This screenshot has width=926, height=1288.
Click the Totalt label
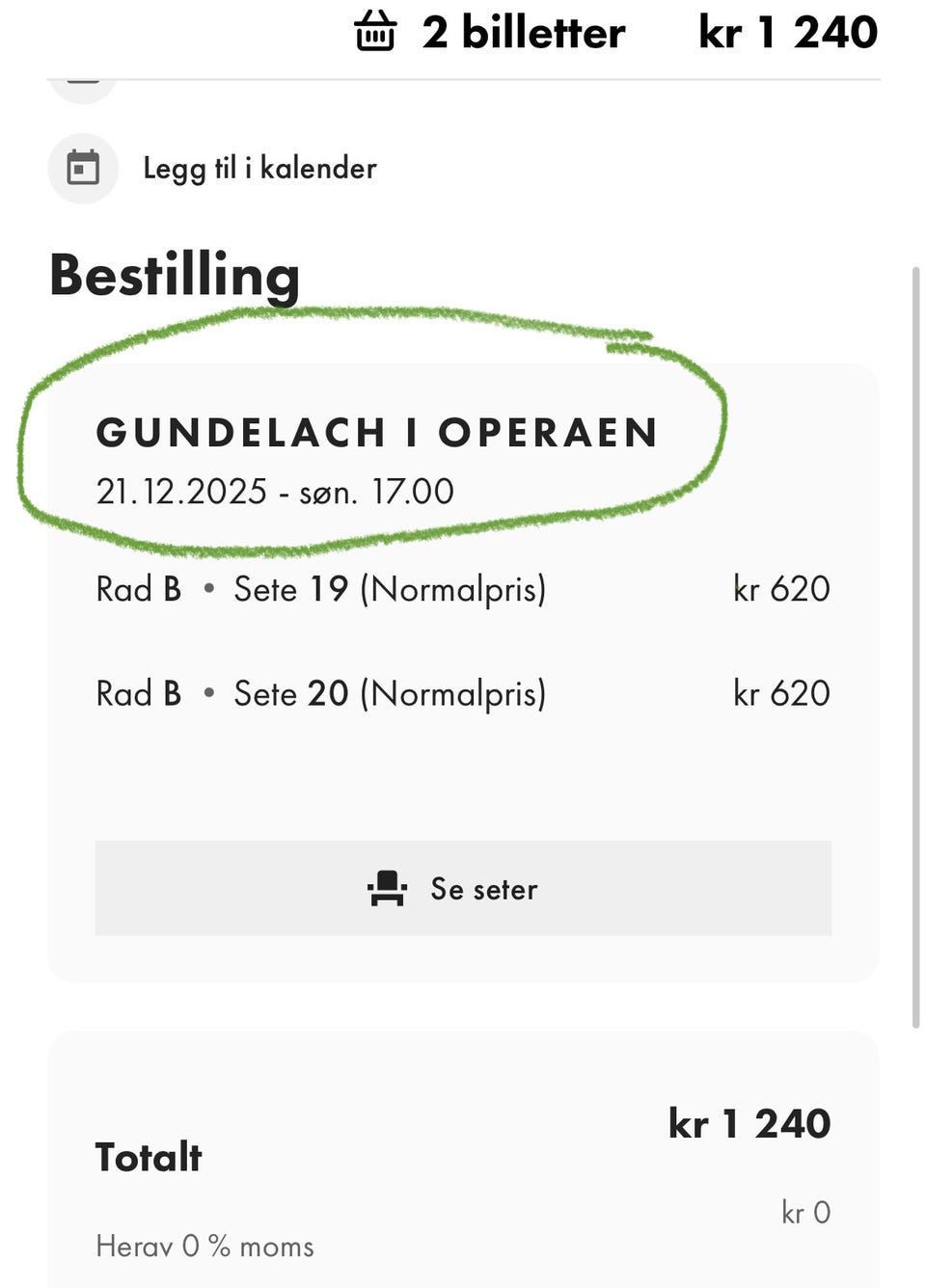(x=147, y=1156)
